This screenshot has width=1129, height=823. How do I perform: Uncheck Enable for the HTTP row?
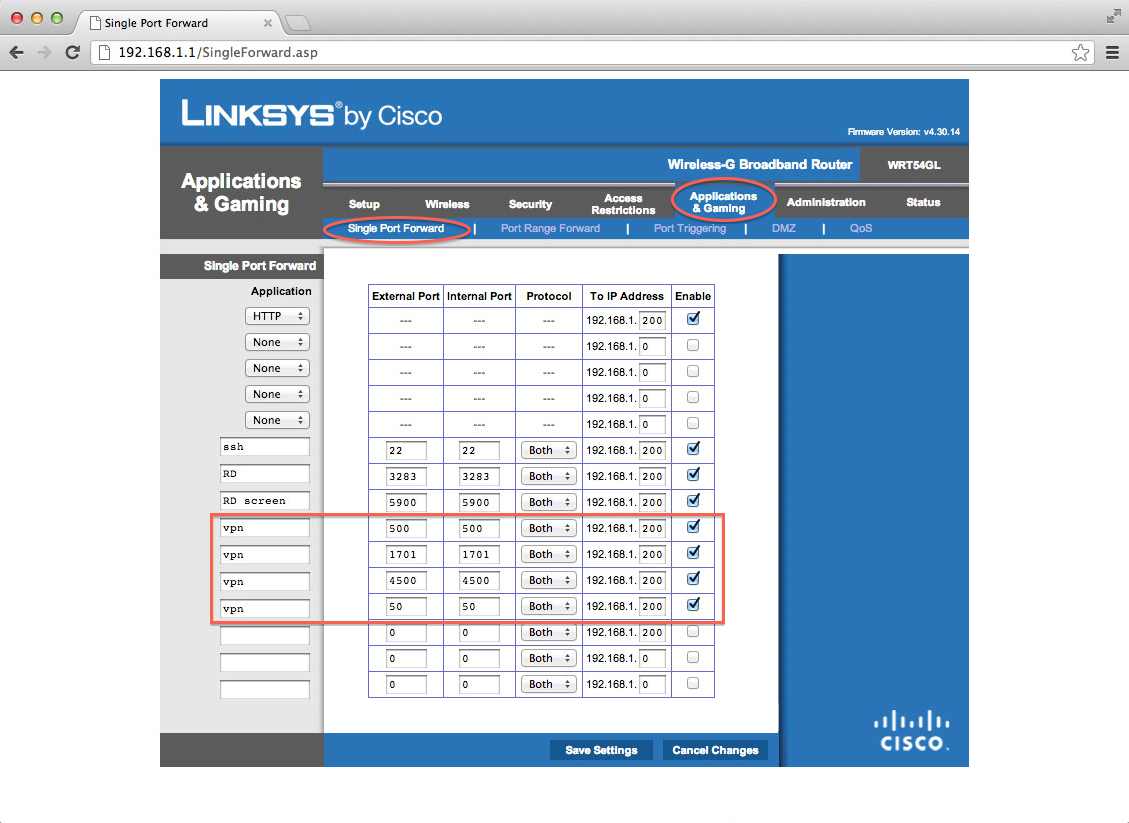(693, 319)
